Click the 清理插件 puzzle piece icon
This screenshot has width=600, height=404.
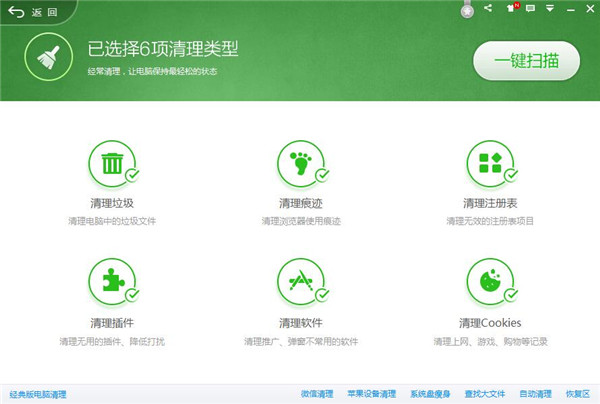pos(110,280)
